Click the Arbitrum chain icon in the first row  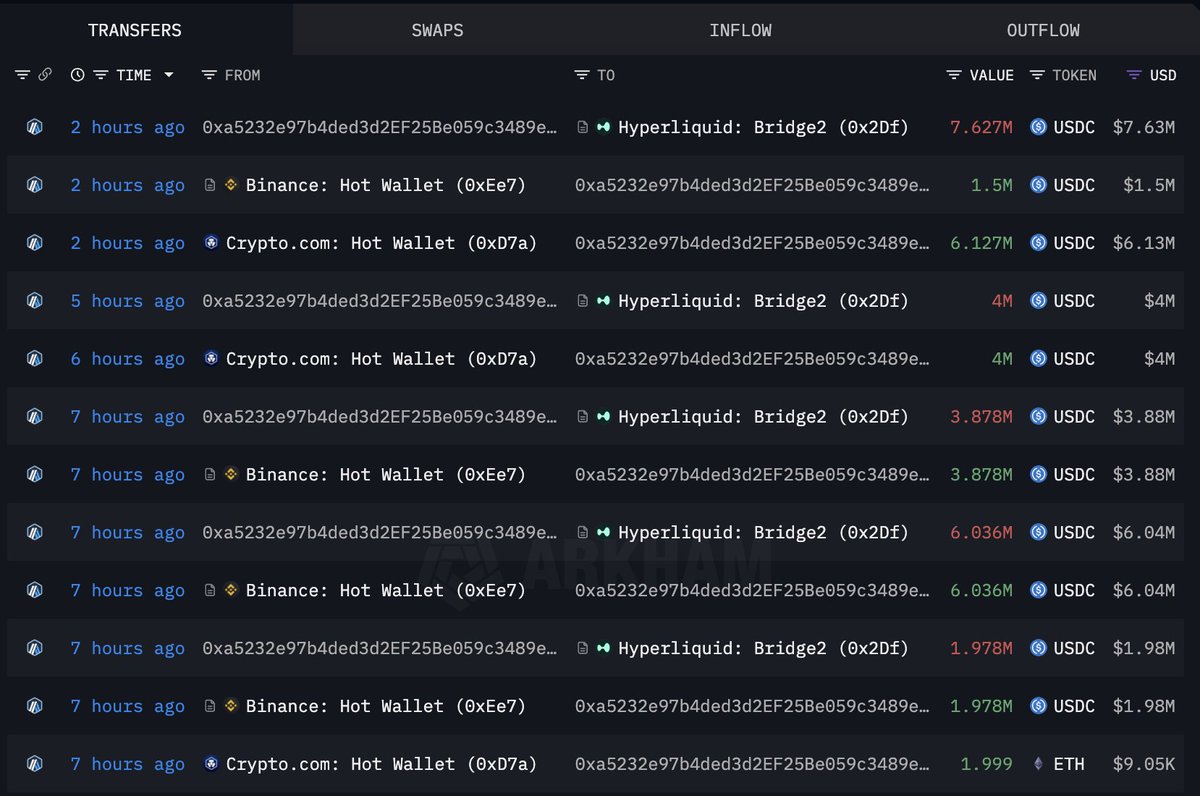35,127
